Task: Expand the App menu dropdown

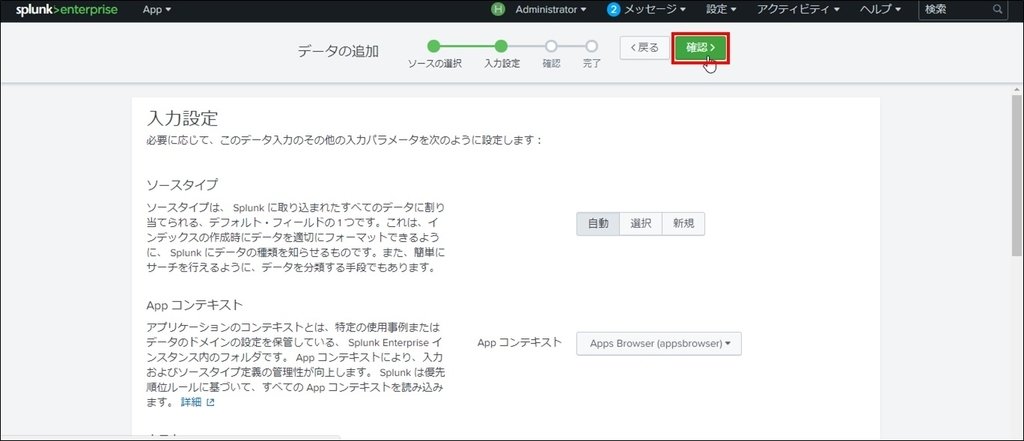Action: (157, 10)
